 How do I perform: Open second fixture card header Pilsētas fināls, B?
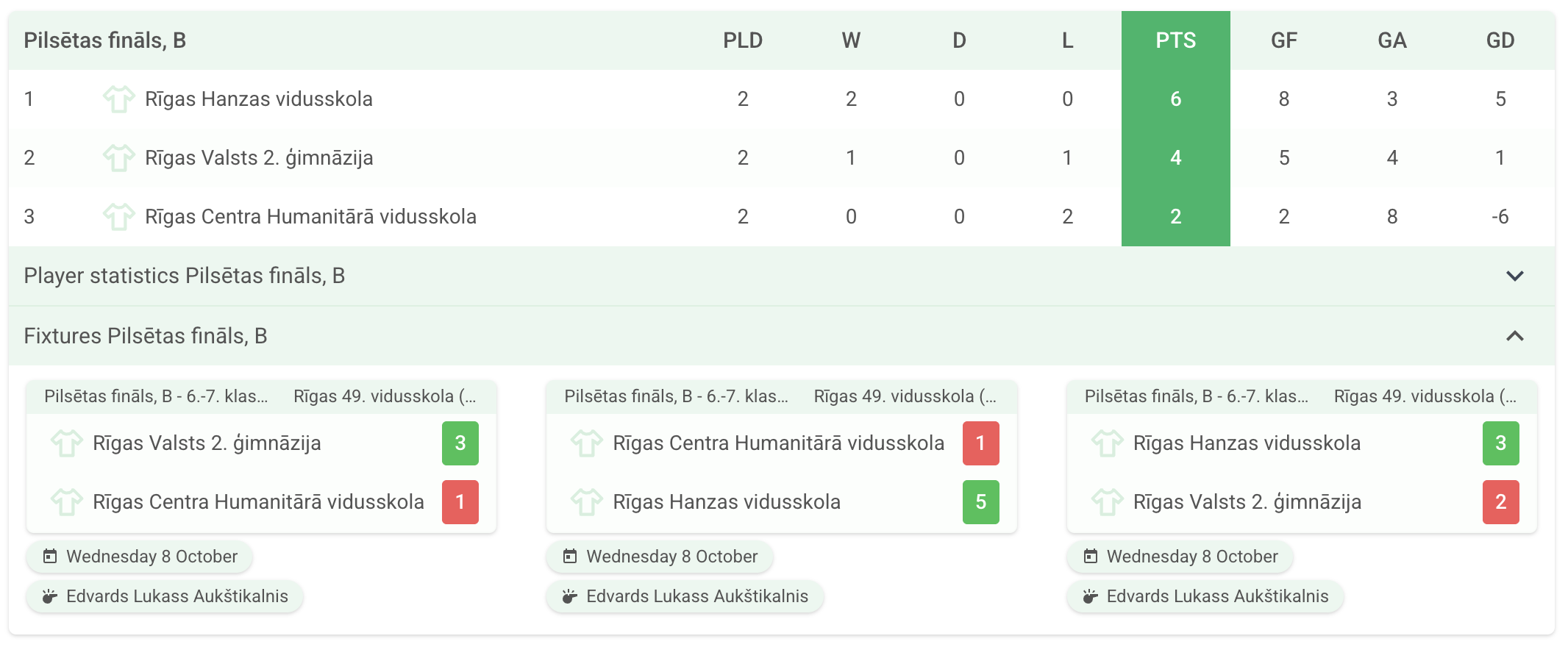(x=675, y=397)
